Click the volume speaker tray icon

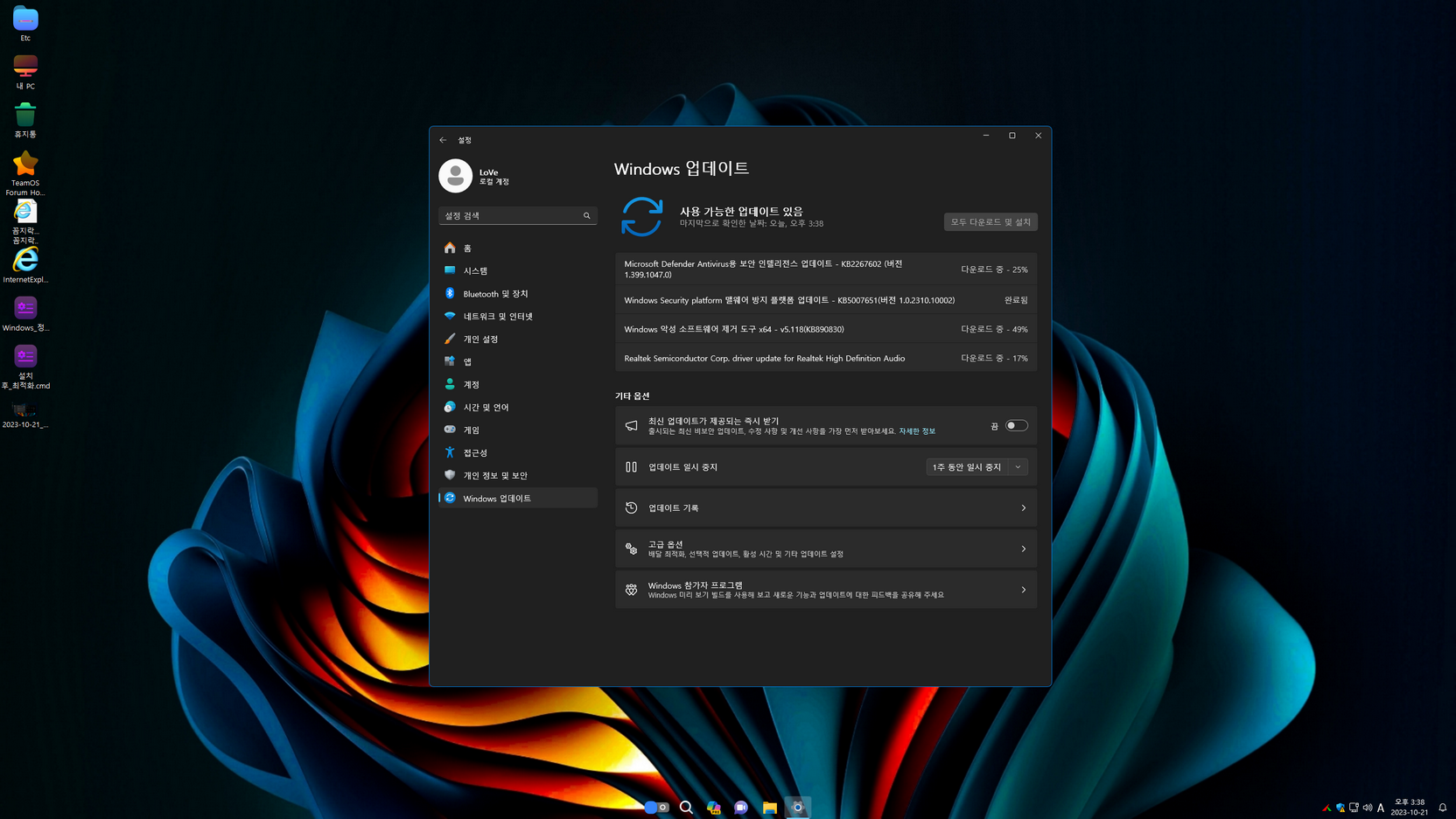1368,808
